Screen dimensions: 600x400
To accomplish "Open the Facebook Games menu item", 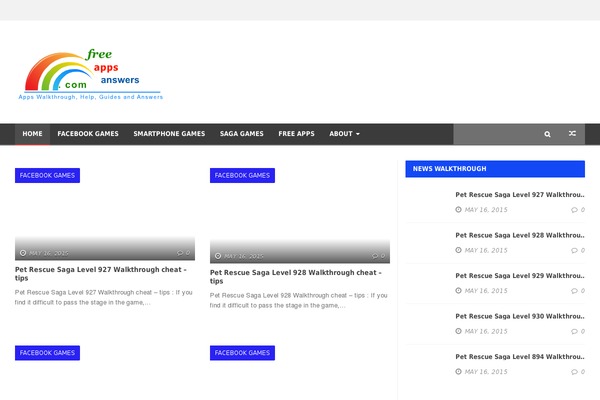I will 88,134.
